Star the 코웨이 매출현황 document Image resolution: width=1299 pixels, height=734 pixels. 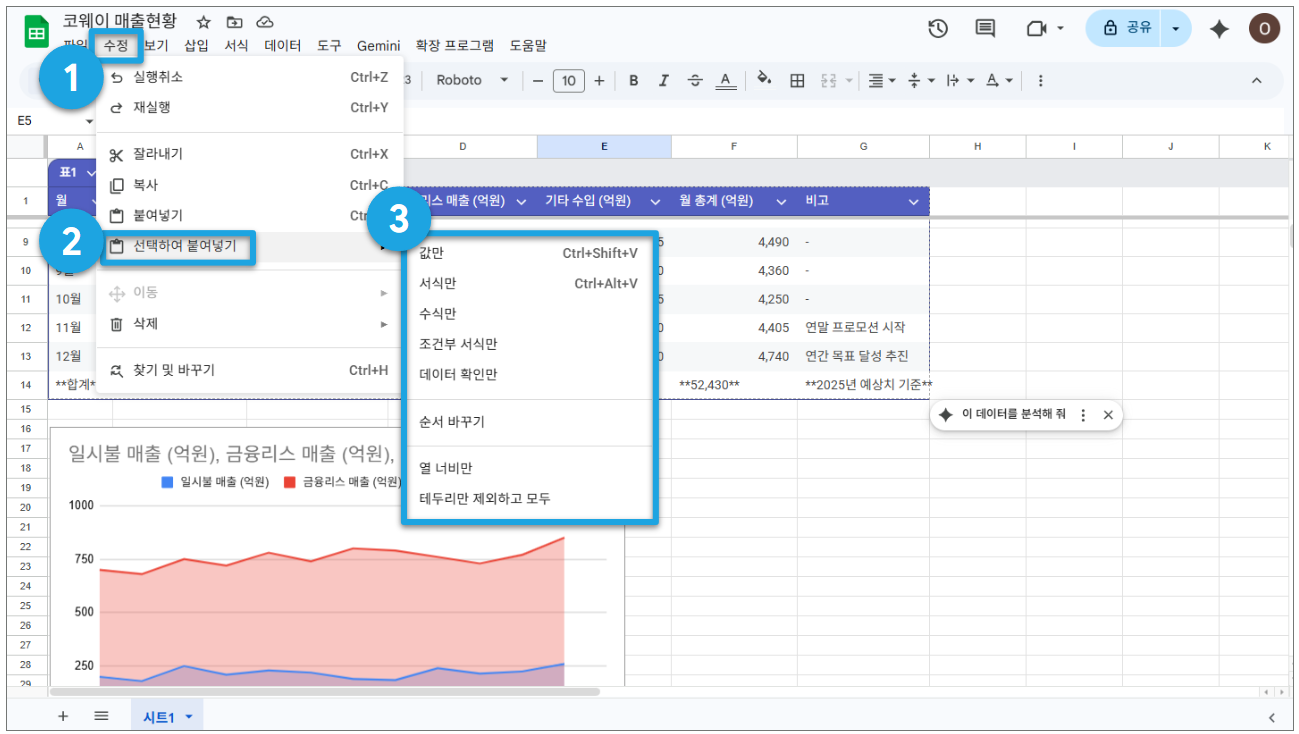(x=203, y=21)
